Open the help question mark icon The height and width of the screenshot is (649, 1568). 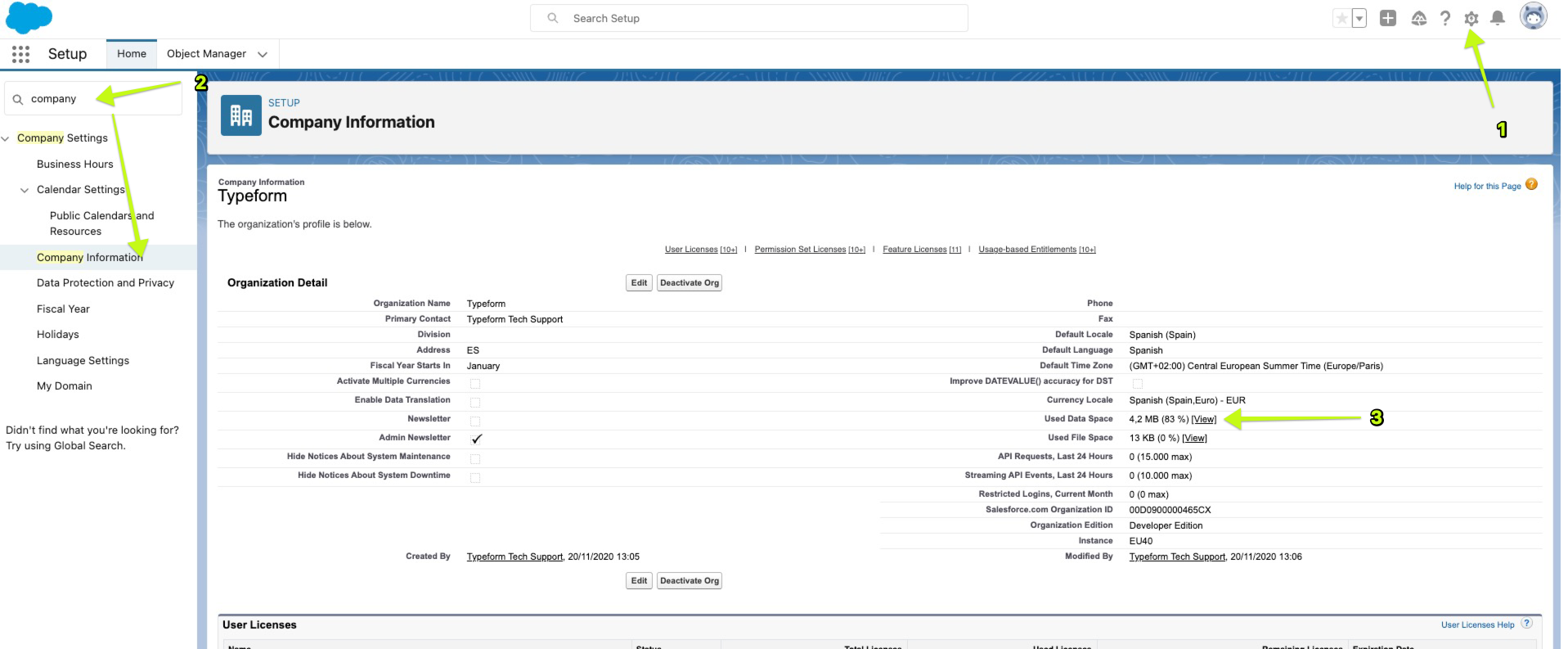tap(1445, 18)
